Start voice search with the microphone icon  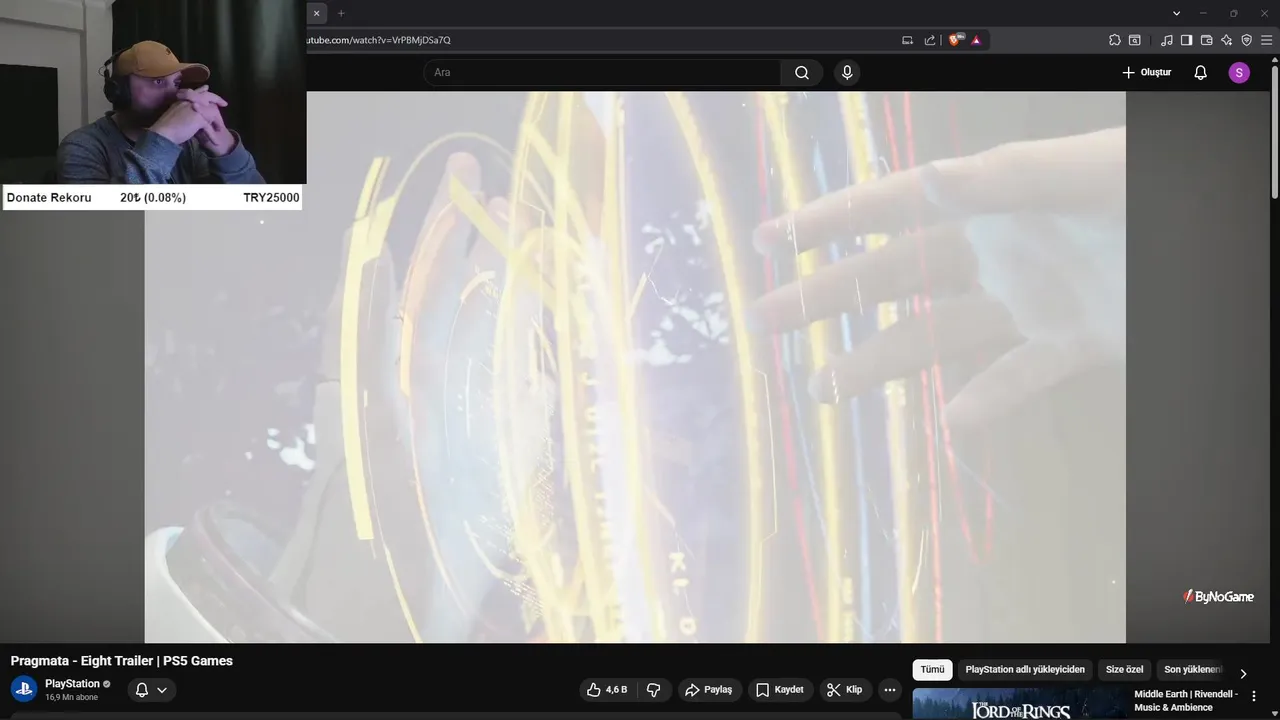coord(847,73)
